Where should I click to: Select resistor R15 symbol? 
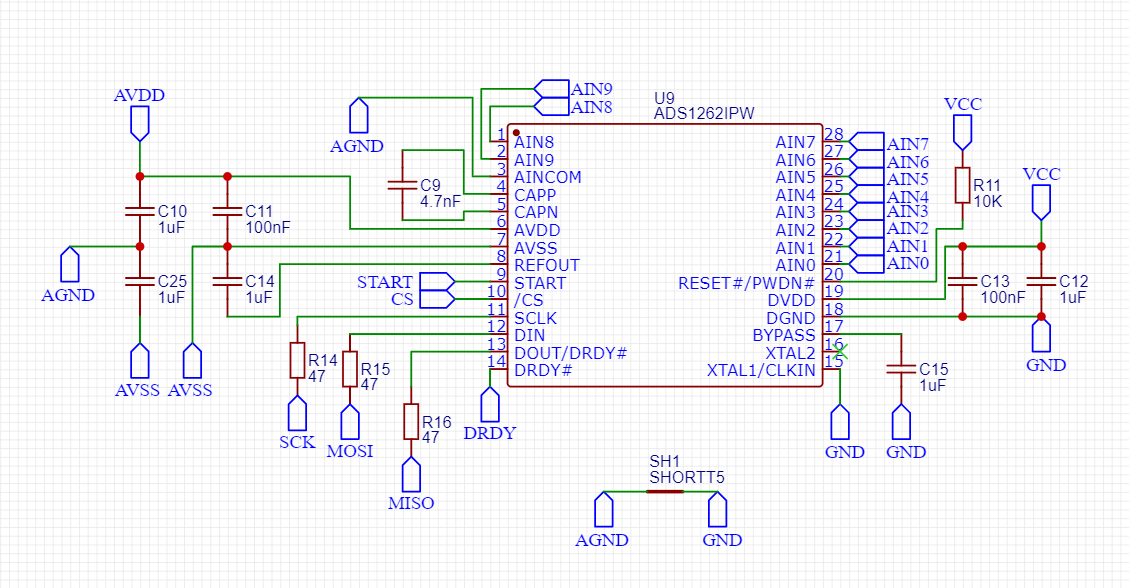[x=350, y=369]
